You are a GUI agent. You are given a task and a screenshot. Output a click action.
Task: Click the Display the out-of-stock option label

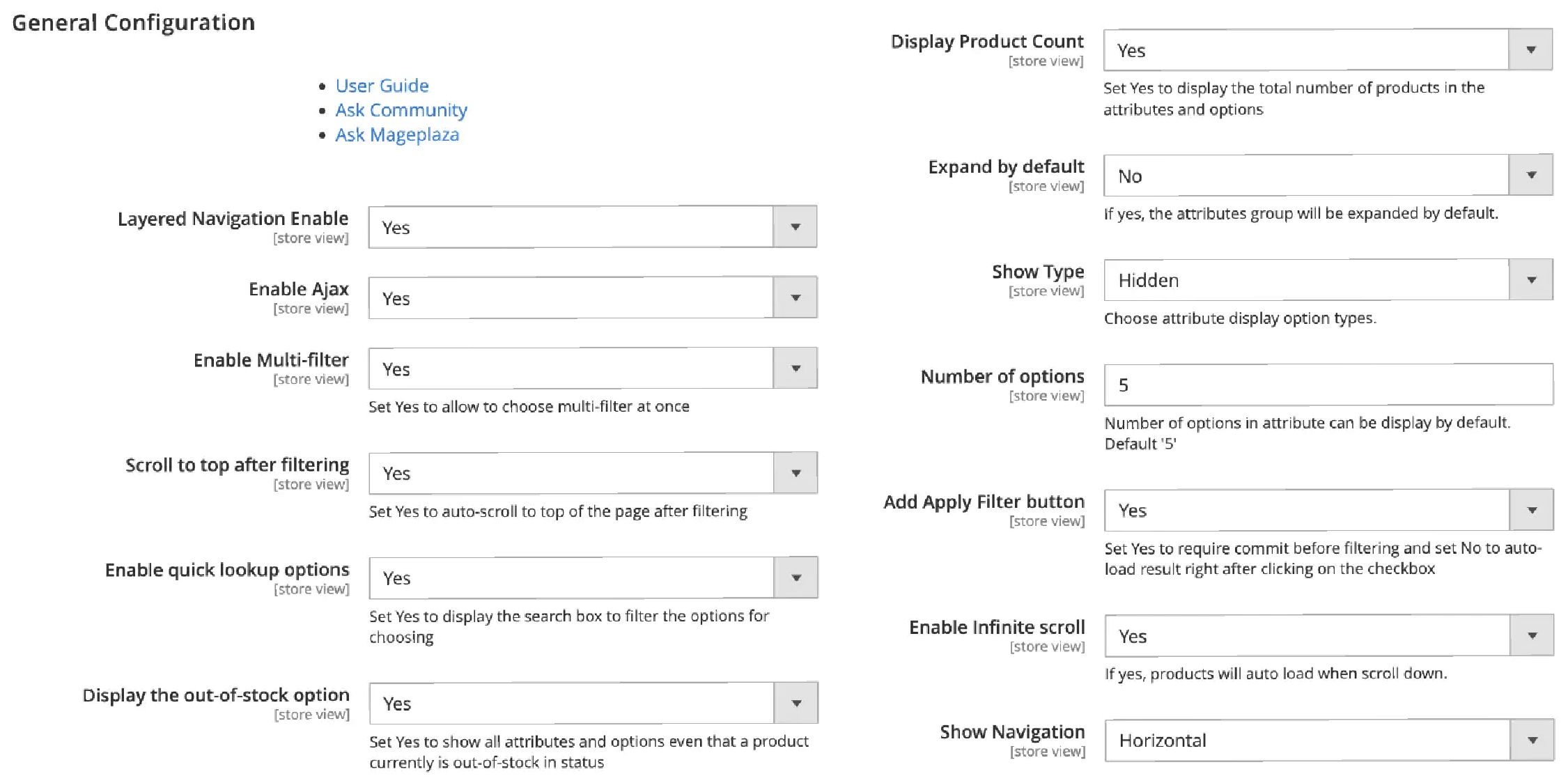pyautogui.click(x=216, y=695)
